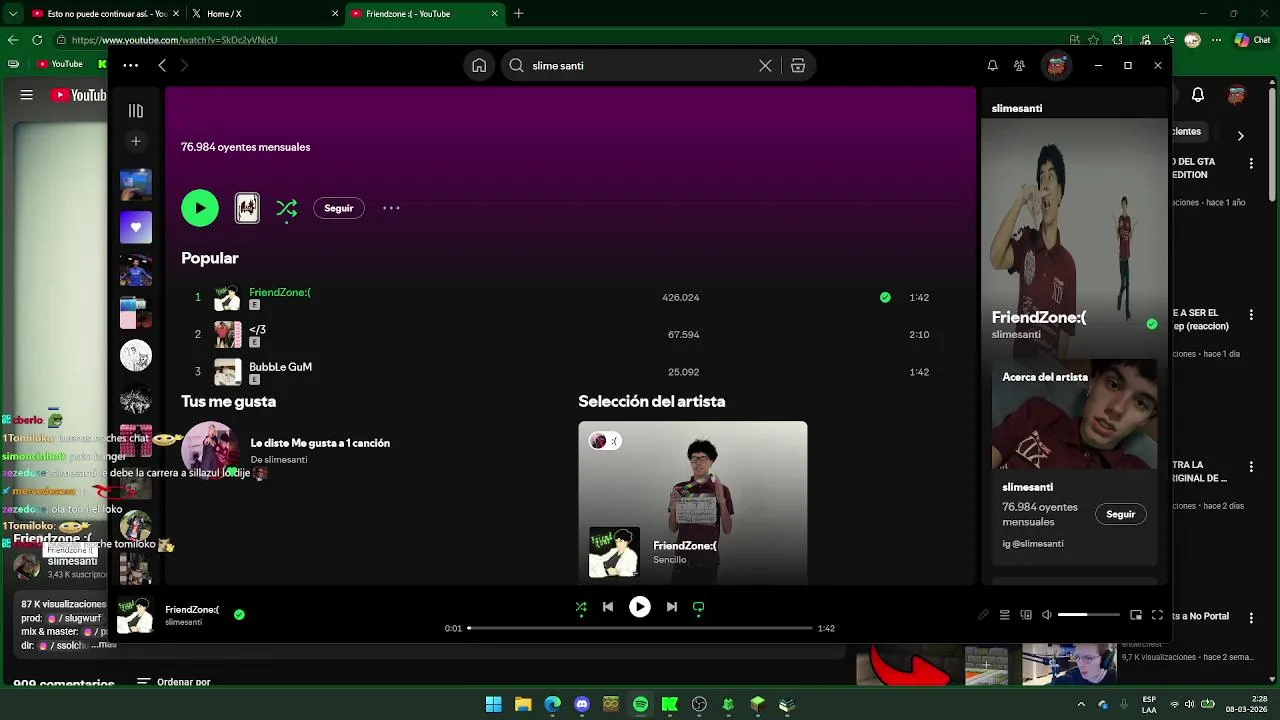Viewport: 1280px width, 720px height.
Task: Open the artist more options ellipsis
Action: coord(391,208)
